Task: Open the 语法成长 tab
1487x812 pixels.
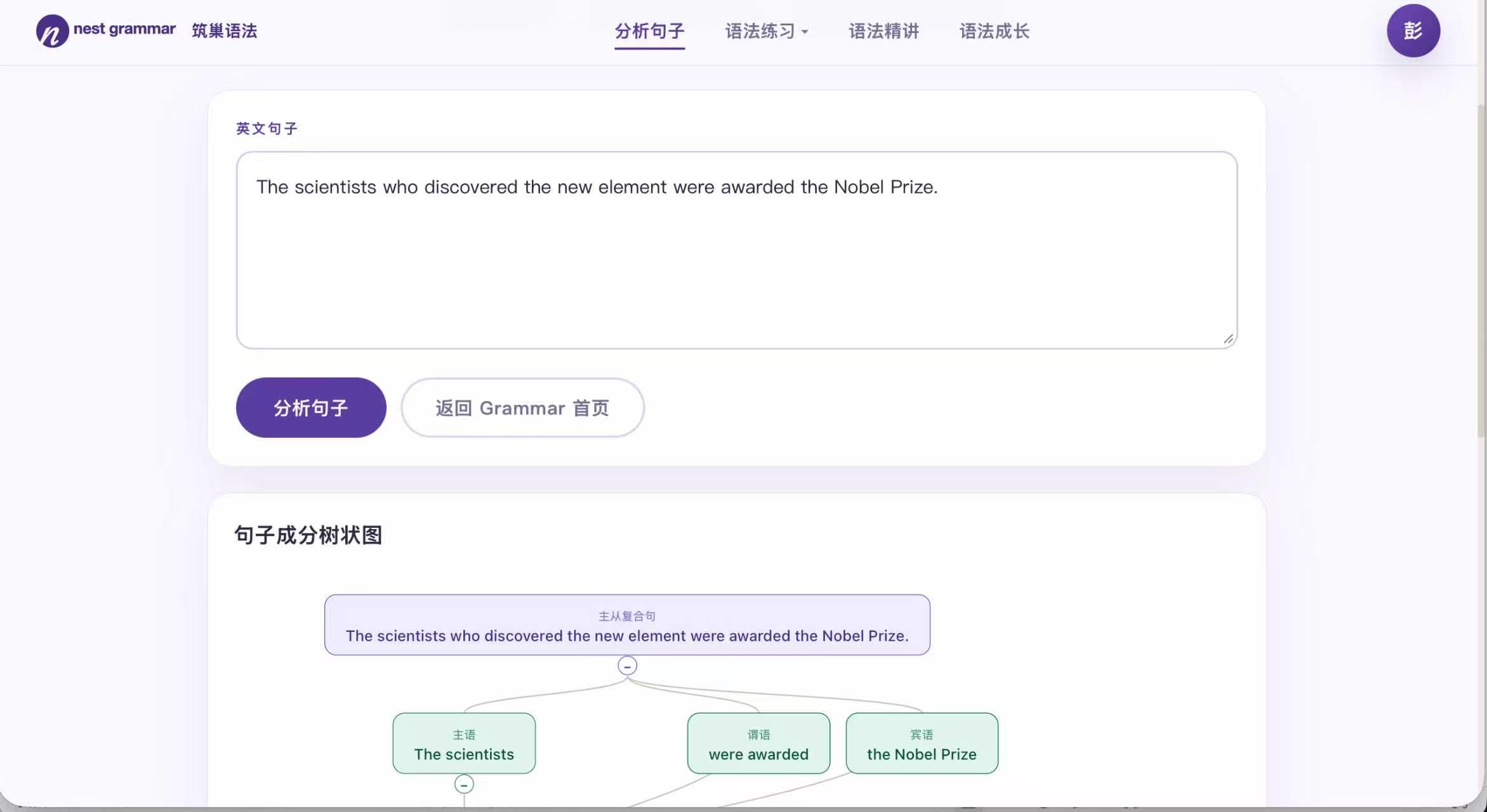Action: pos(994,31)
